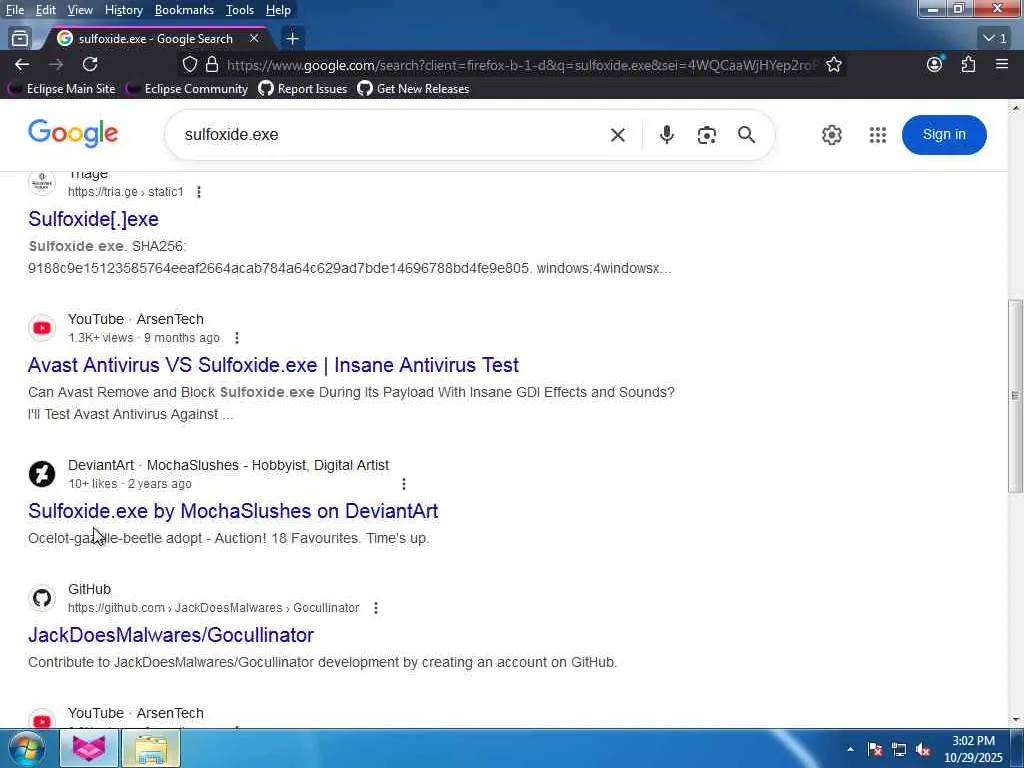The image size is (1024, 768).
Task: Open Firefox View icon in tab bar
Action: (x=20, y=39)
